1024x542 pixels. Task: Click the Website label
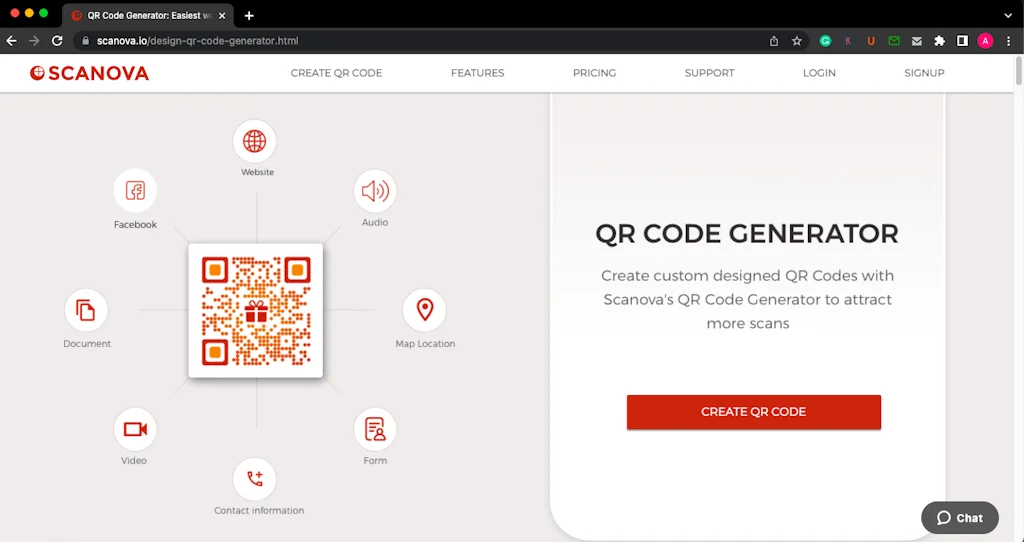[257, 172]
